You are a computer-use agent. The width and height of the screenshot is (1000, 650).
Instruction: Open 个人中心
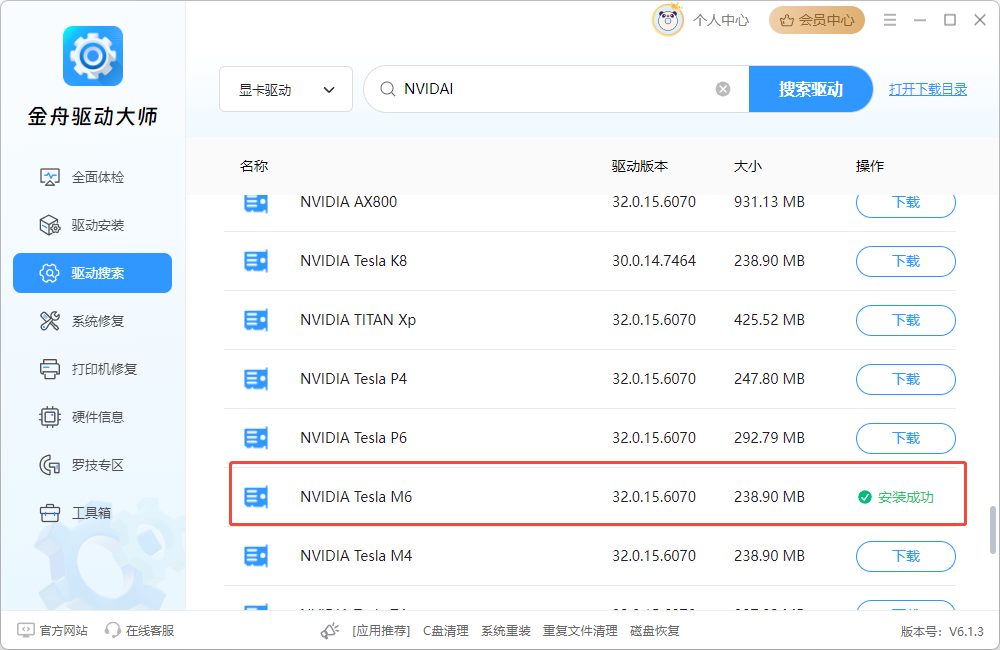721,20
